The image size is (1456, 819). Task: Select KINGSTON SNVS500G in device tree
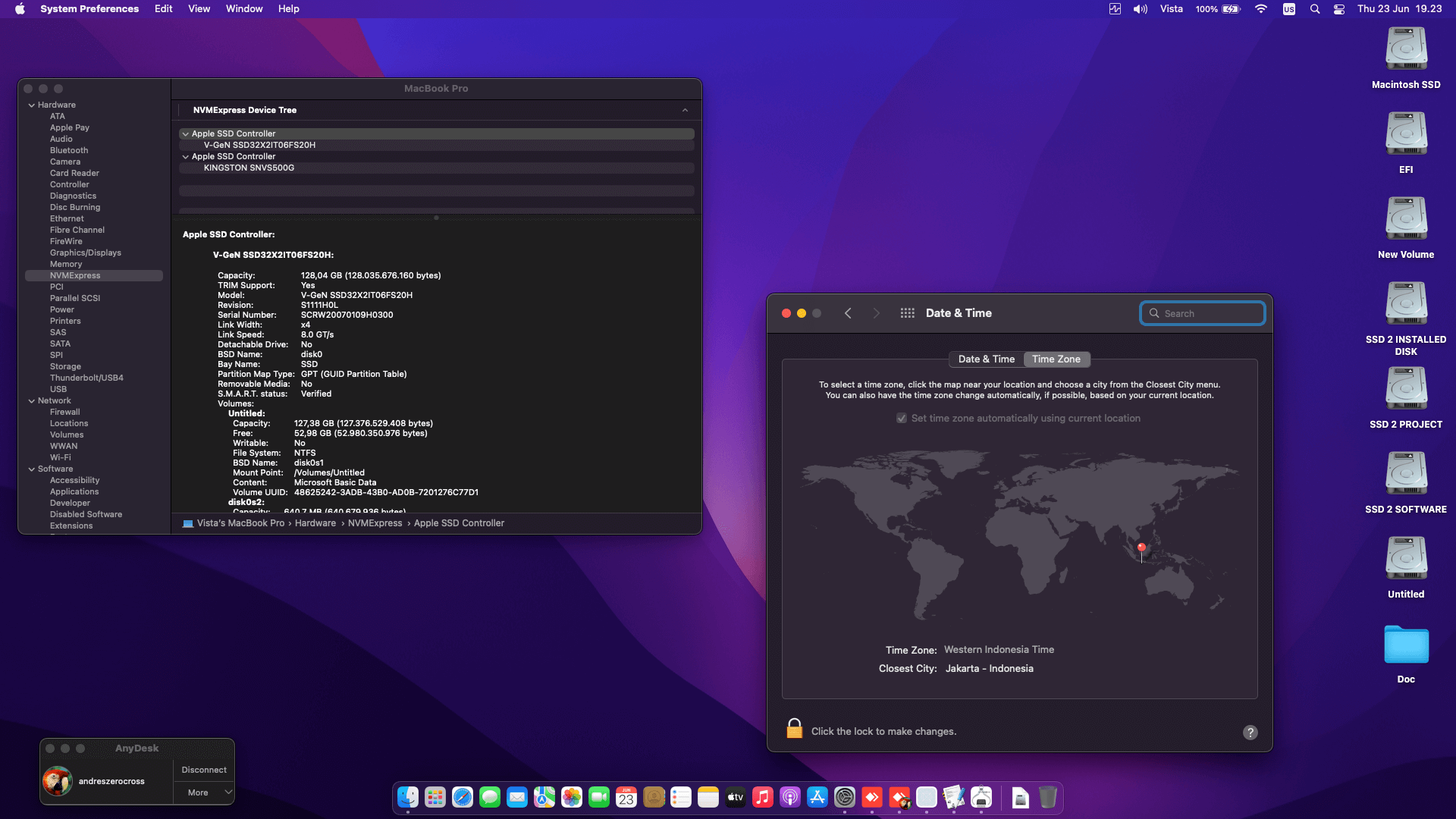249,168
